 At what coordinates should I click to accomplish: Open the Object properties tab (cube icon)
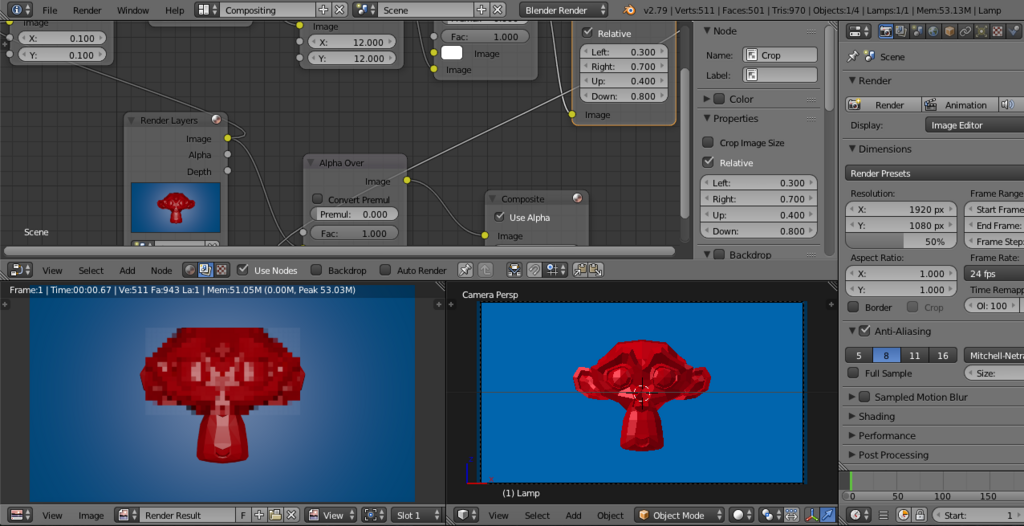pos(949,31)
